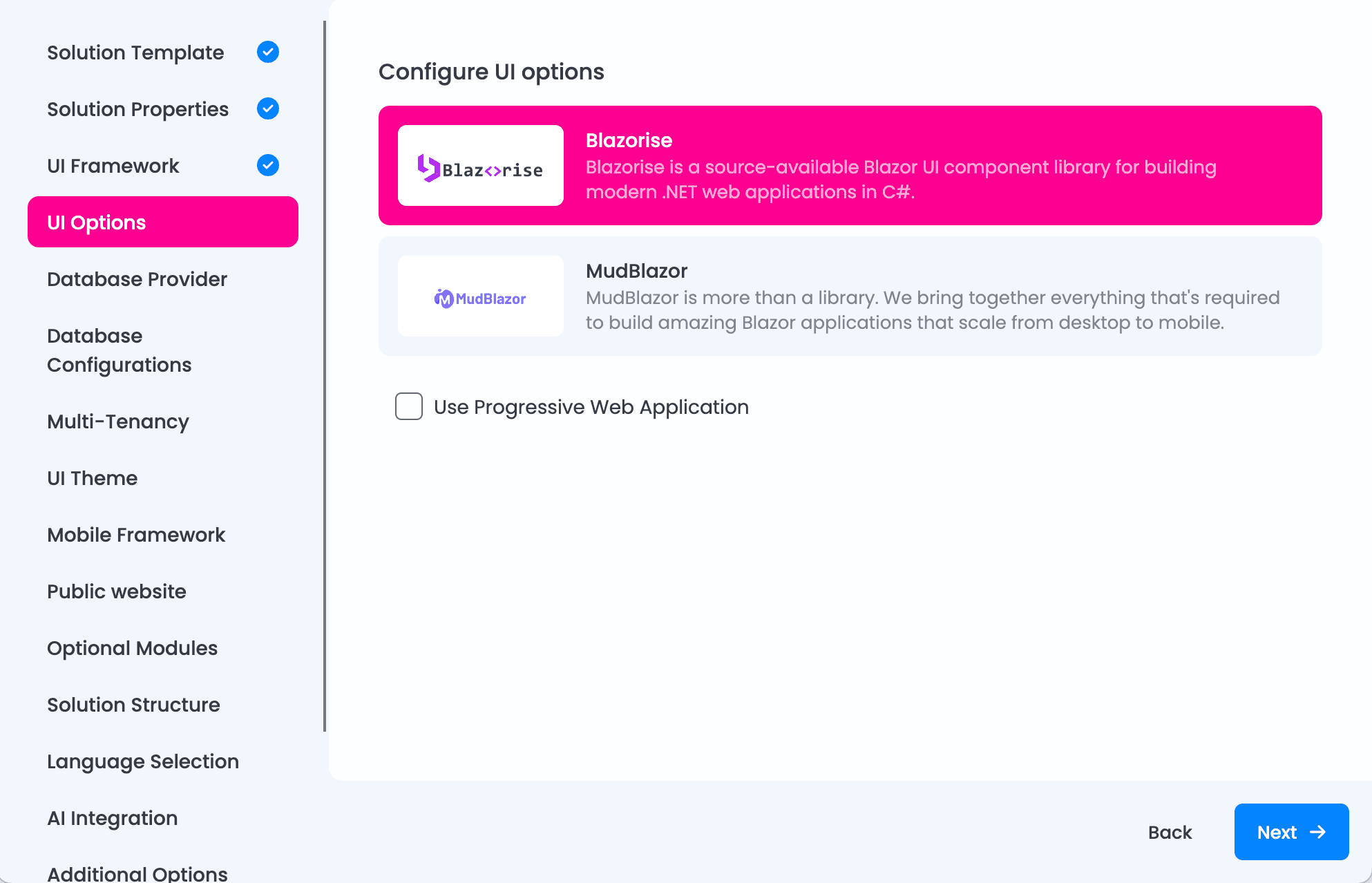Click the MudBlazor logo thumbnail

pos(481,296)
